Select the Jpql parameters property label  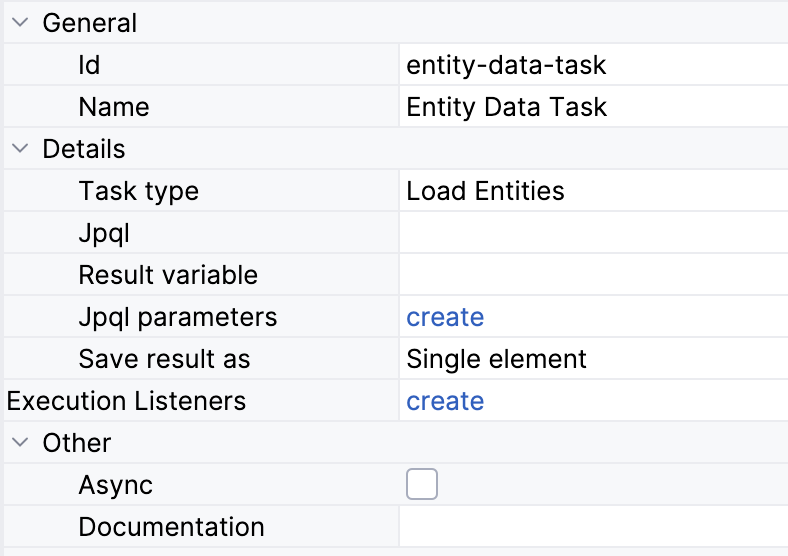point(177,317)
